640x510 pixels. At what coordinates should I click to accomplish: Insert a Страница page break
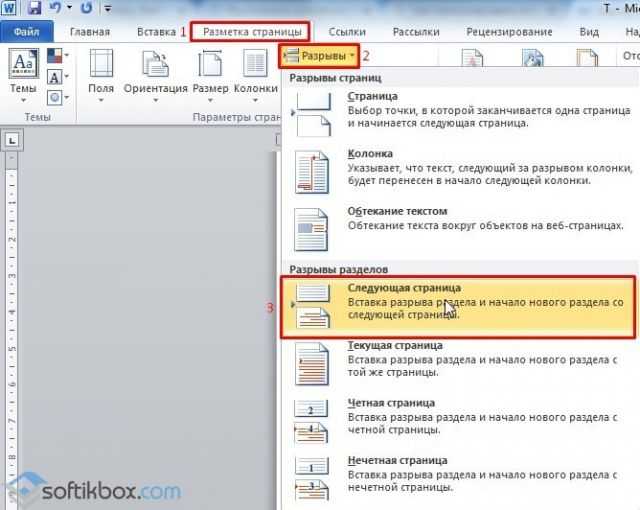[460, 113]
